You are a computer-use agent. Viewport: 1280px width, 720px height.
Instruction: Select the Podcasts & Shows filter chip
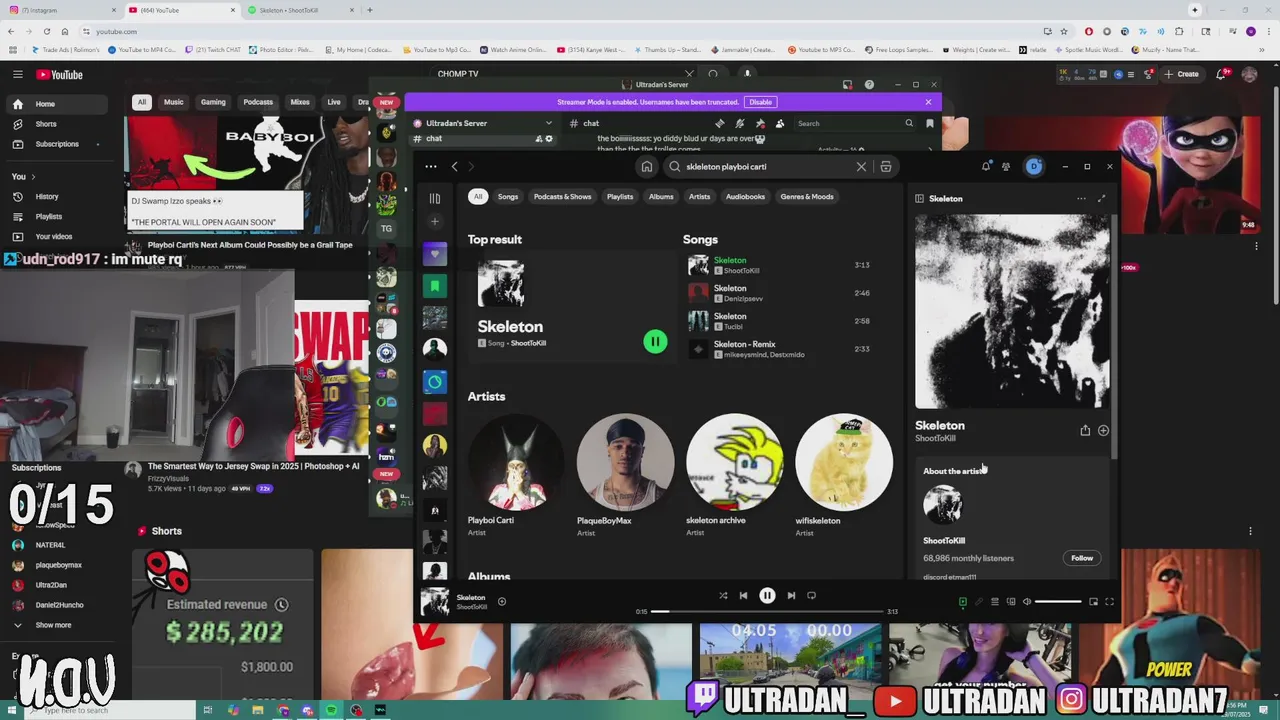pyautogui.click(x=562, y=197)
